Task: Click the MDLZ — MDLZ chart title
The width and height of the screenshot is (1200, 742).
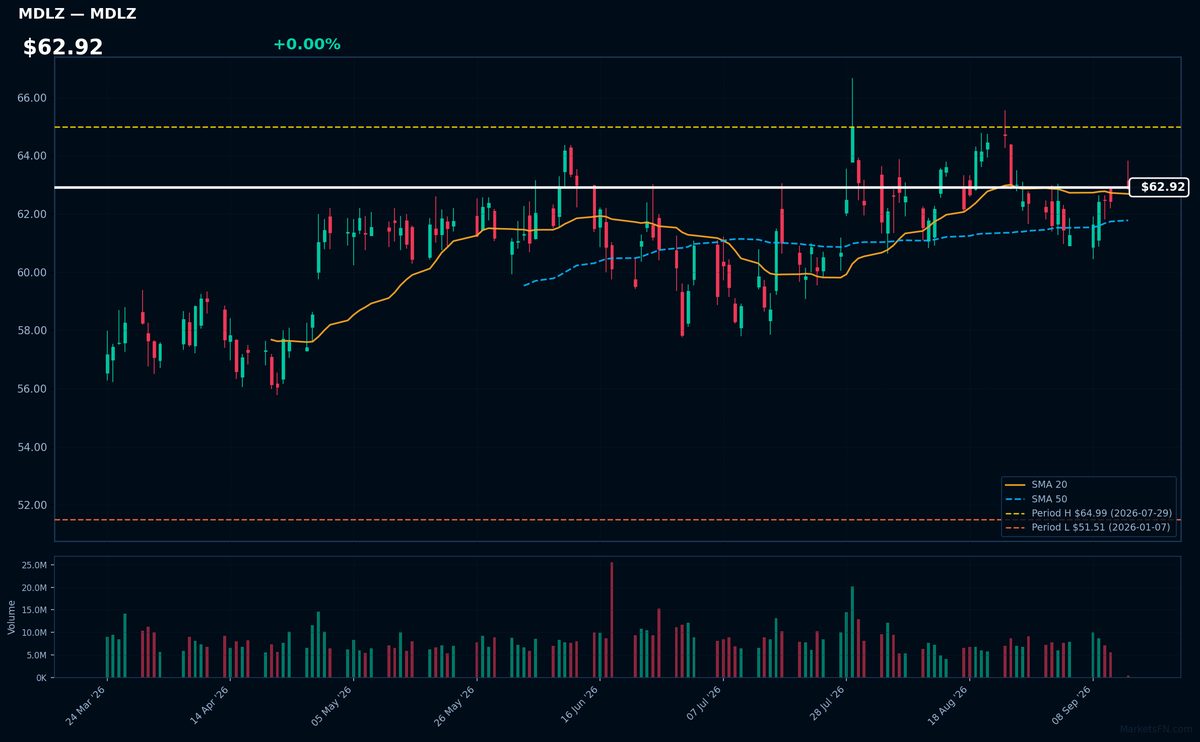Action: coord(77,14)
